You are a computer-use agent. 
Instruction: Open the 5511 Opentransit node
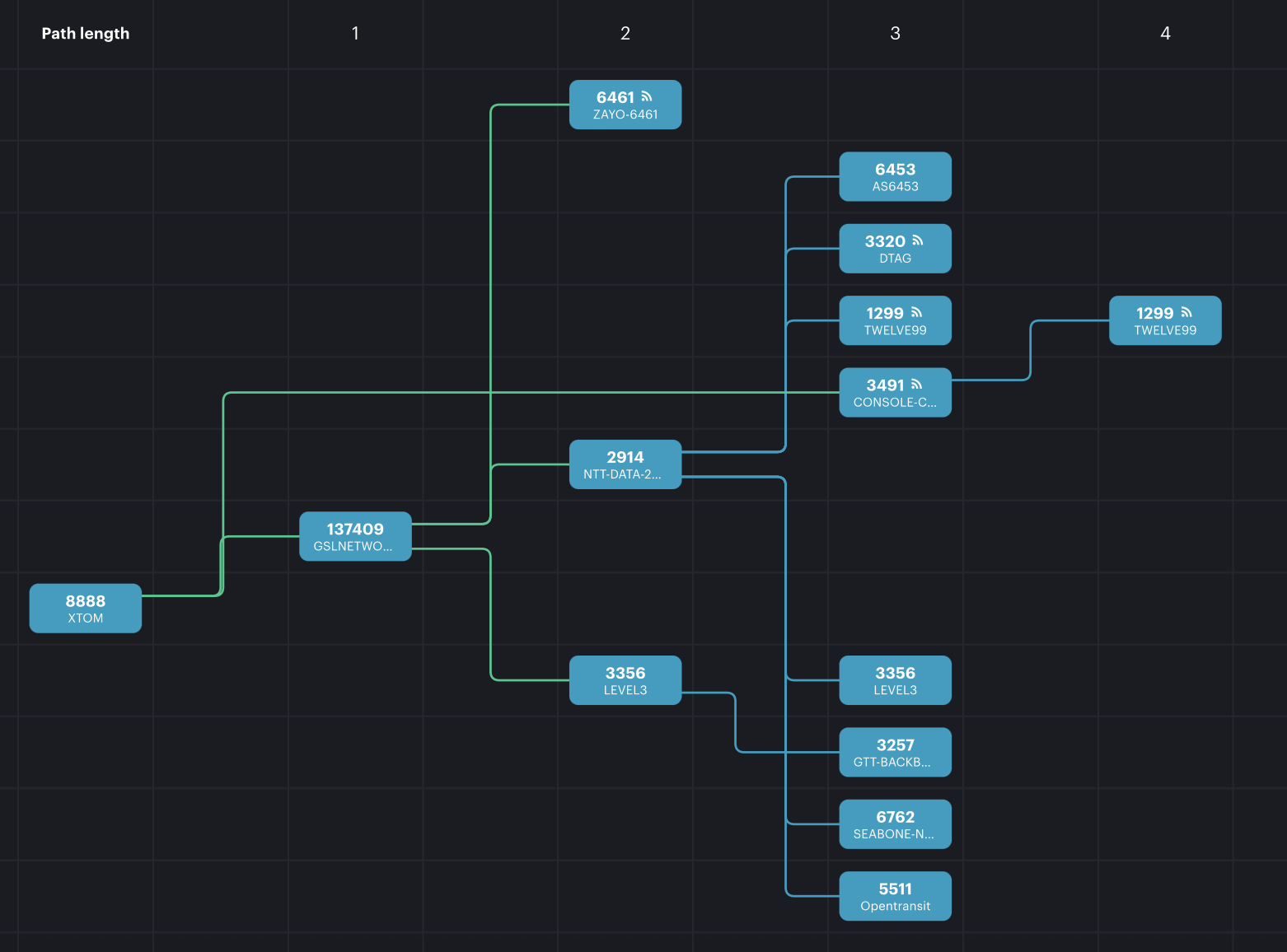pyautogui.click(x=895, y=896)
